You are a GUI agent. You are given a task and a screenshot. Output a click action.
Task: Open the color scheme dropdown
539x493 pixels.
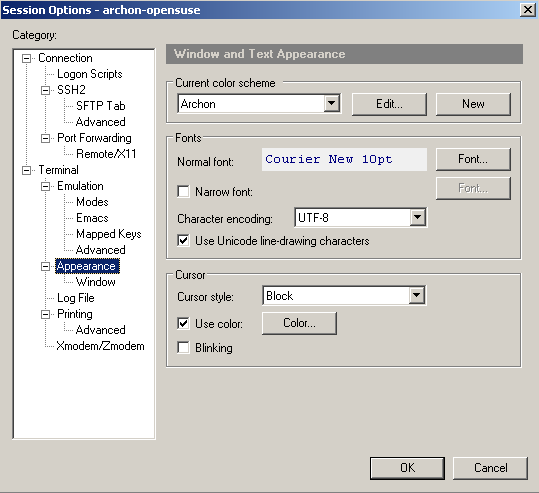[332, 103]
